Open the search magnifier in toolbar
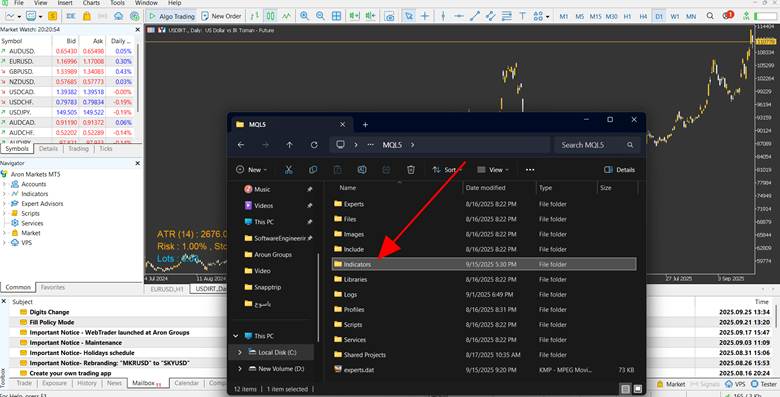Image resolution: width=780 pixels, height=397 pixels. click(x=710, y=16)
